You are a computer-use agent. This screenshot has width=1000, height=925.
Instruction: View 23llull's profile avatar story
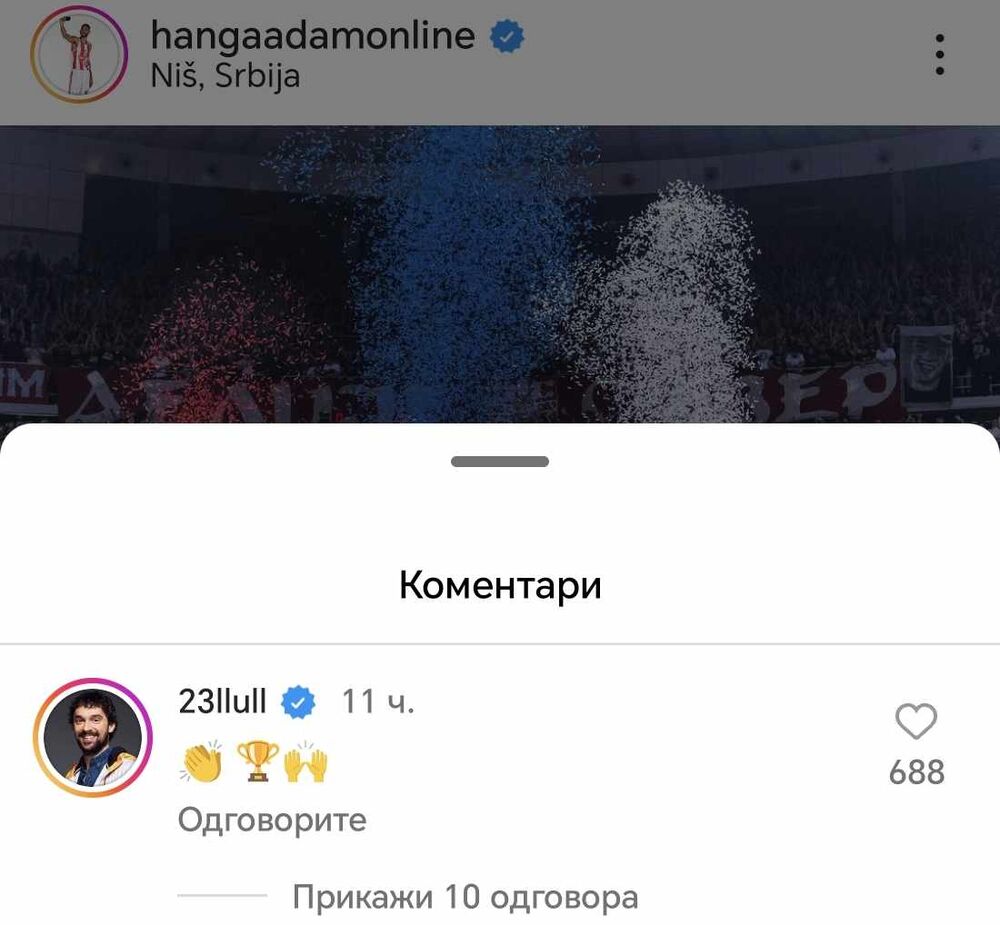(92, 737)
